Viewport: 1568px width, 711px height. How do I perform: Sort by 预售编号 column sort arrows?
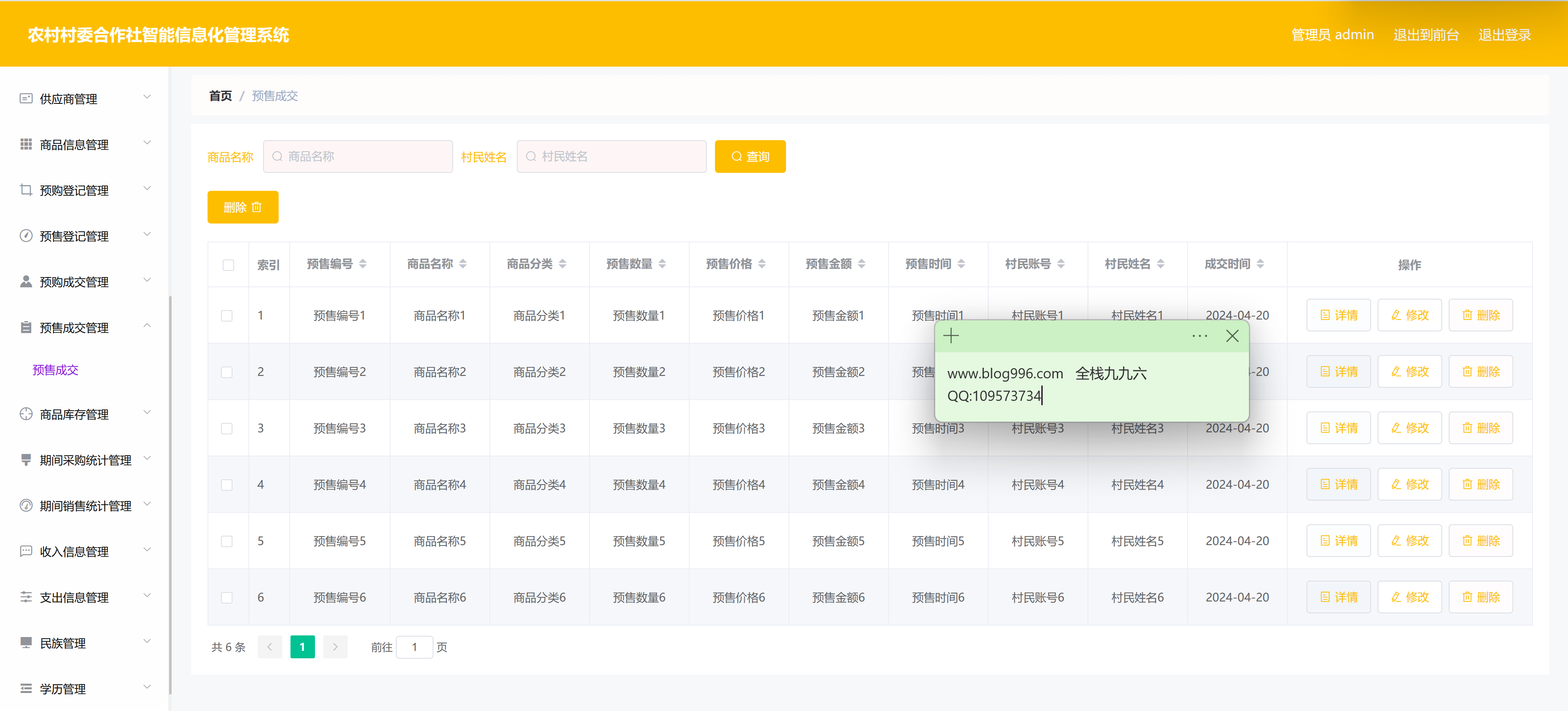tap(363, 264)
